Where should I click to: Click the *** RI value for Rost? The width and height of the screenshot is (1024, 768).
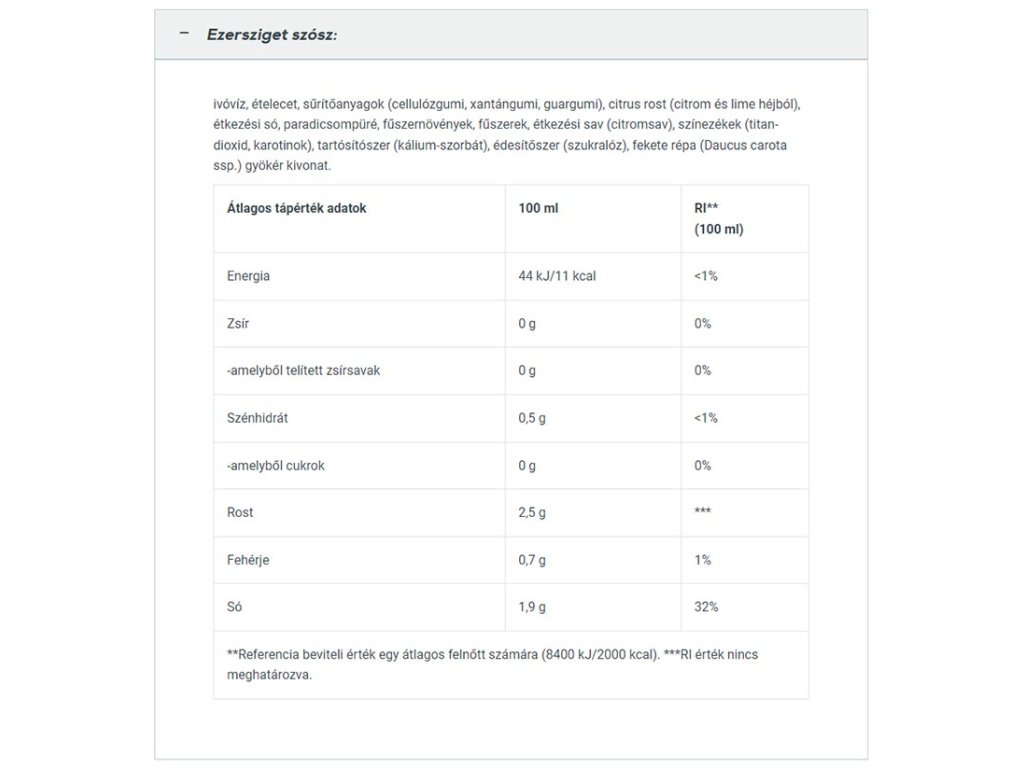(702, 512)
